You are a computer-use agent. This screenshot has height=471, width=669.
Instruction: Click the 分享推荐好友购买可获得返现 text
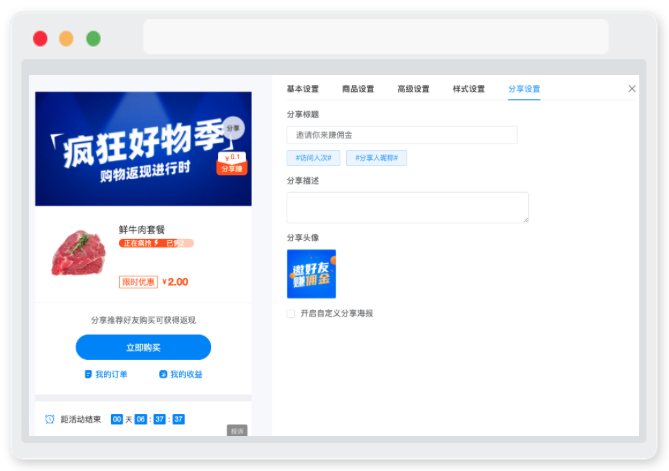click(143, 320)
